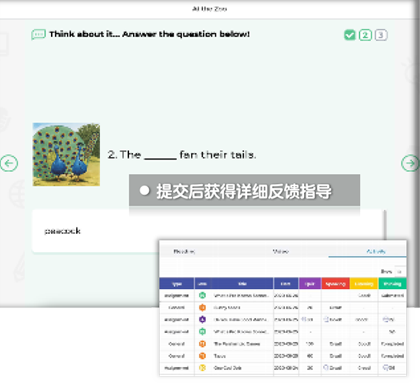
Task: Click the purple level badge icon
Action: tap(202, 319)
